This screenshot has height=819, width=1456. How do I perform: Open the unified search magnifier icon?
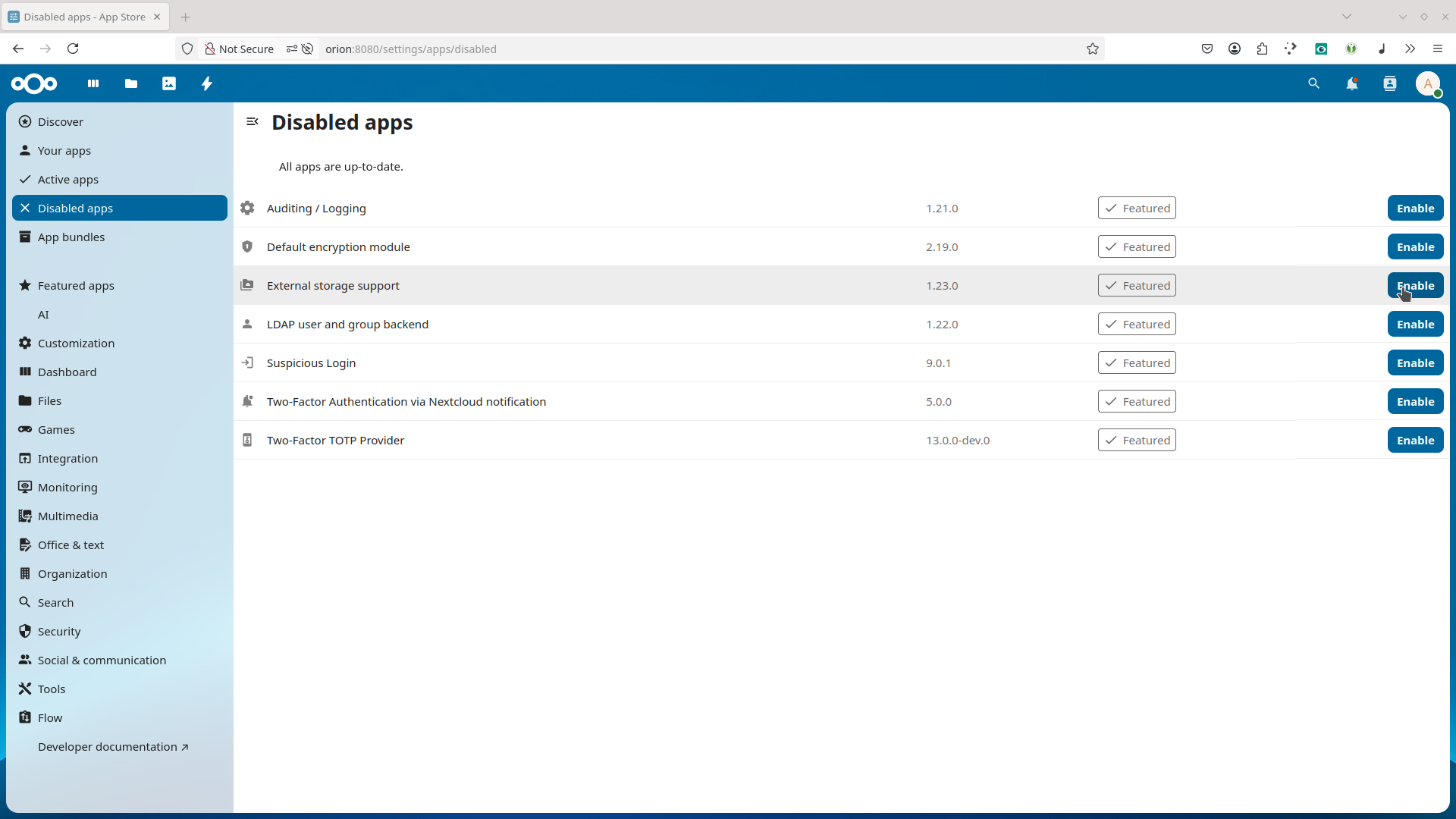point(1314,83)
